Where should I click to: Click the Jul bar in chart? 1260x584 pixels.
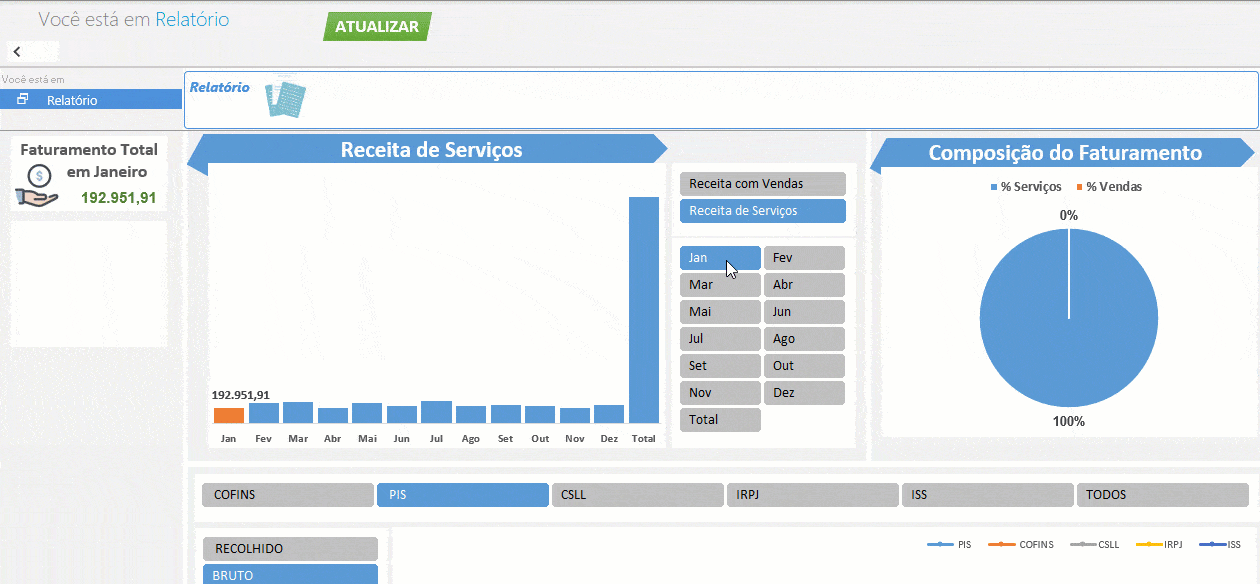coord(437,412)
